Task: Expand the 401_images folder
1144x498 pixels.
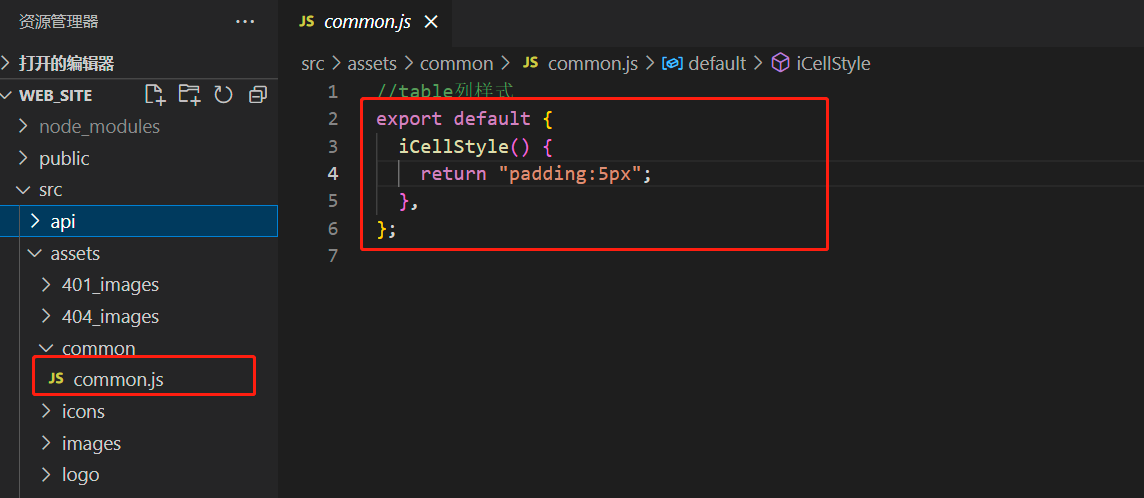Action: coord(110,285)
